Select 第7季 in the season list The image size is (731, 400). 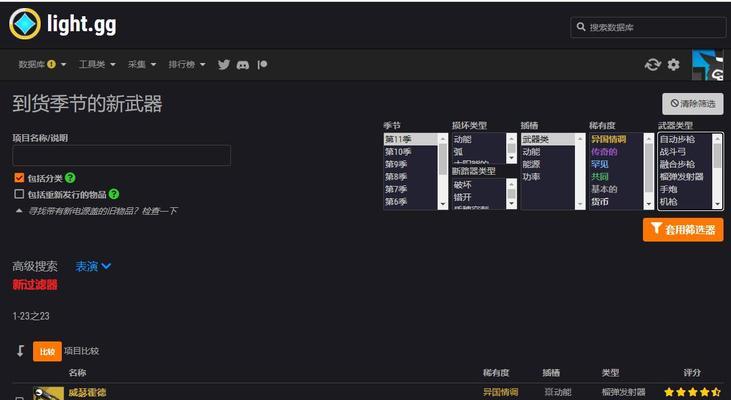pyautogui.click(x=410, y=190)
